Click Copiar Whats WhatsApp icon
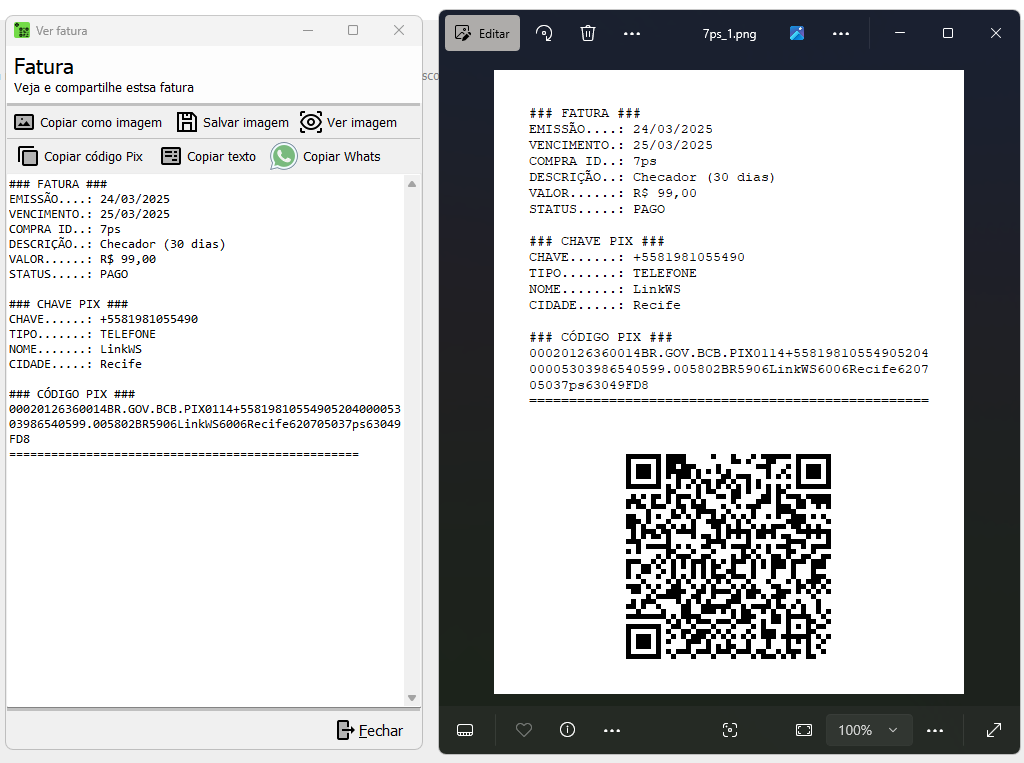The width and height of the screenshot is (1024, 763). coord(285,156)
